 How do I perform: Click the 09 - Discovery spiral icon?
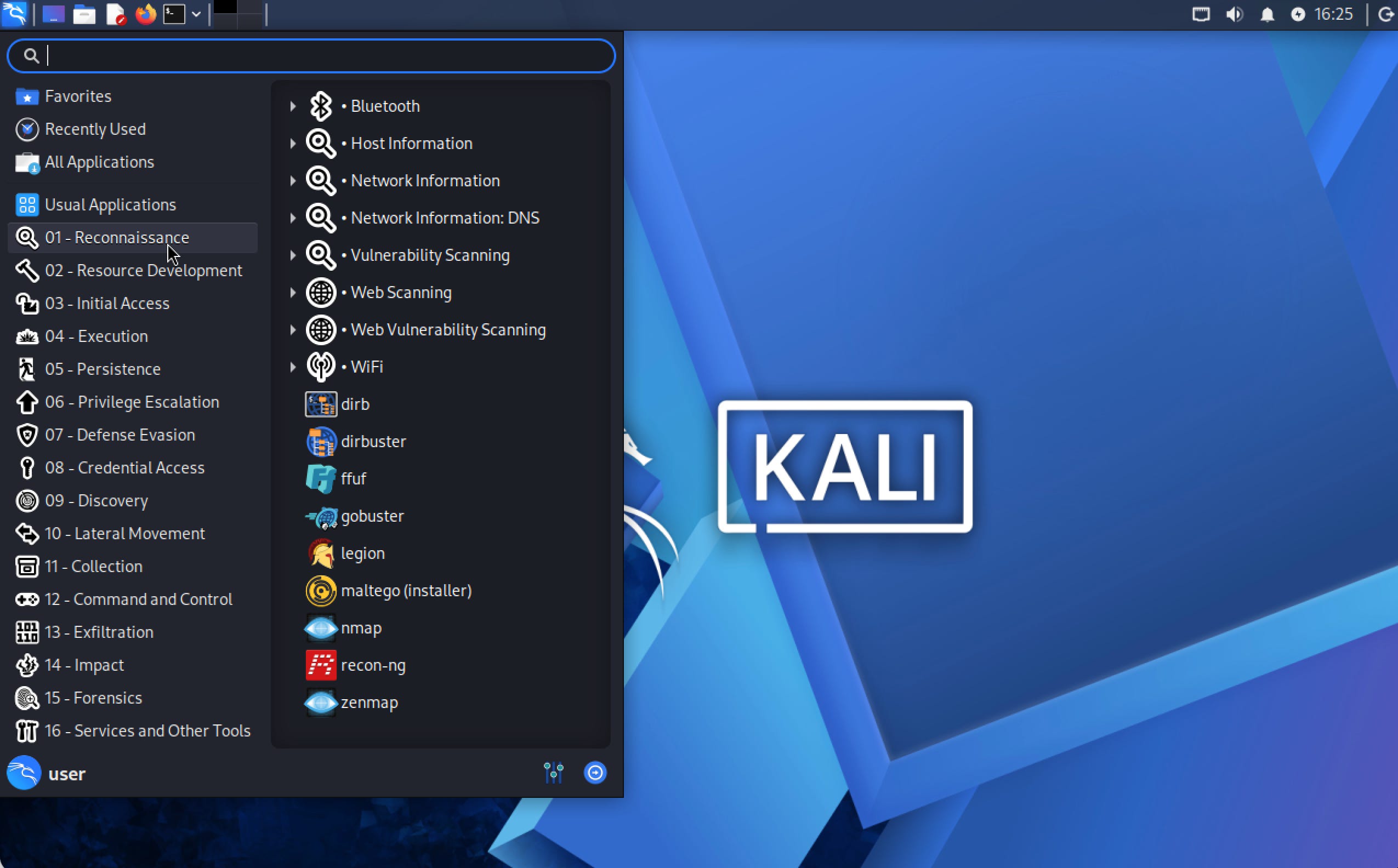pyautogui.click(x=27, y=501)
